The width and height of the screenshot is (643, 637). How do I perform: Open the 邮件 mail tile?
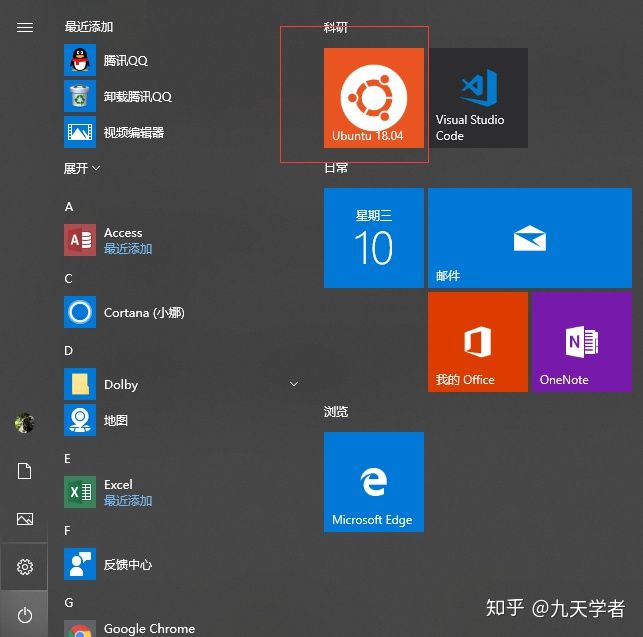coord(529,238)
